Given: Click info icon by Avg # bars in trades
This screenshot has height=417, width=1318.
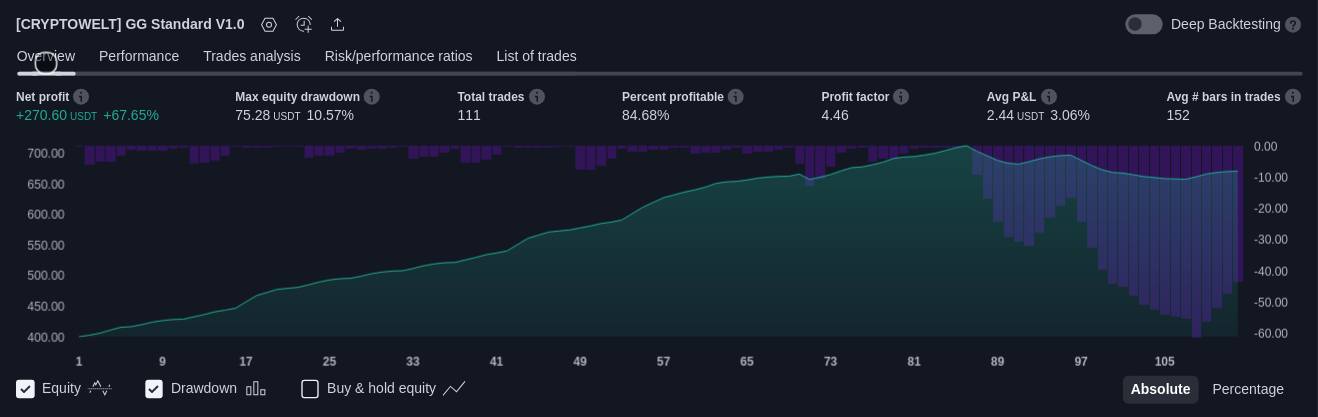Looking at the screenshot, I should point(1293,97).
